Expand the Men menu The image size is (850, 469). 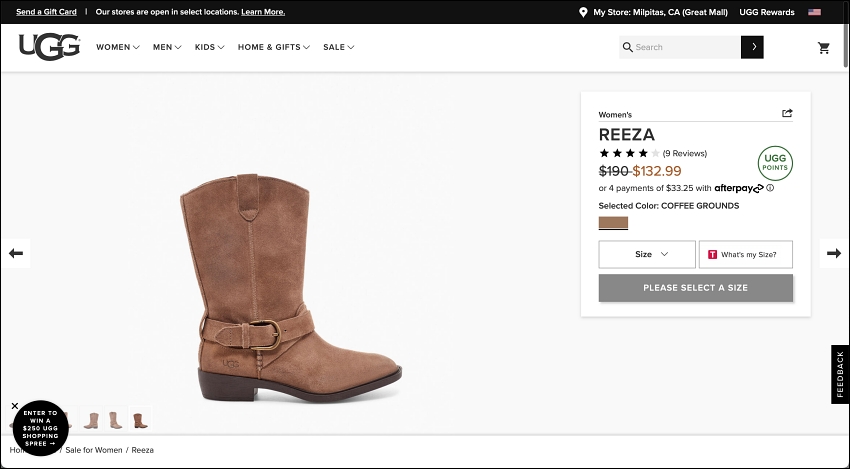(167, 47)
